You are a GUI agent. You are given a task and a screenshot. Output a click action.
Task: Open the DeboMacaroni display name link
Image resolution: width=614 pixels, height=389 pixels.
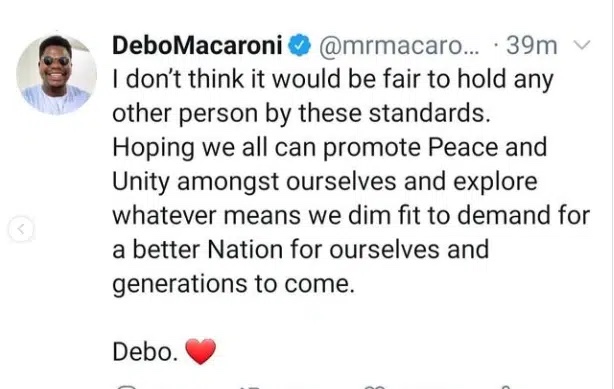(x=197, y=45)
